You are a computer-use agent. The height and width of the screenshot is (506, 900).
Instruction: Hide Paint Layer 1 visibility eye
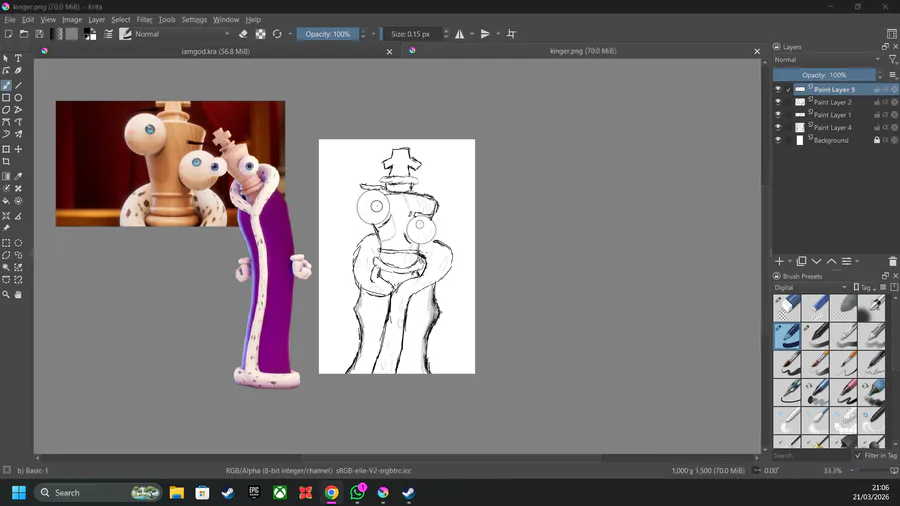click(778, 115)
